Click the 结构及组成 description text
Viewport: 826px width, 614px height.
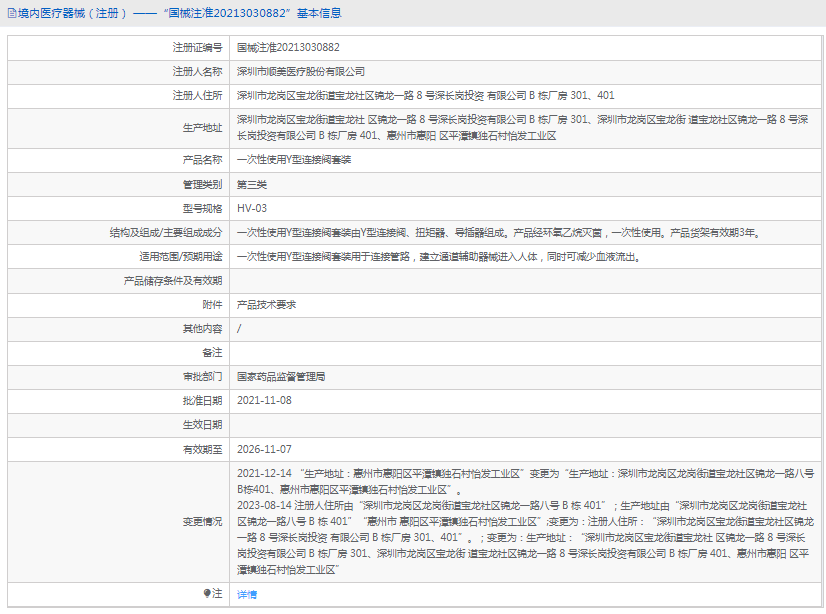(x=499, y=233)
